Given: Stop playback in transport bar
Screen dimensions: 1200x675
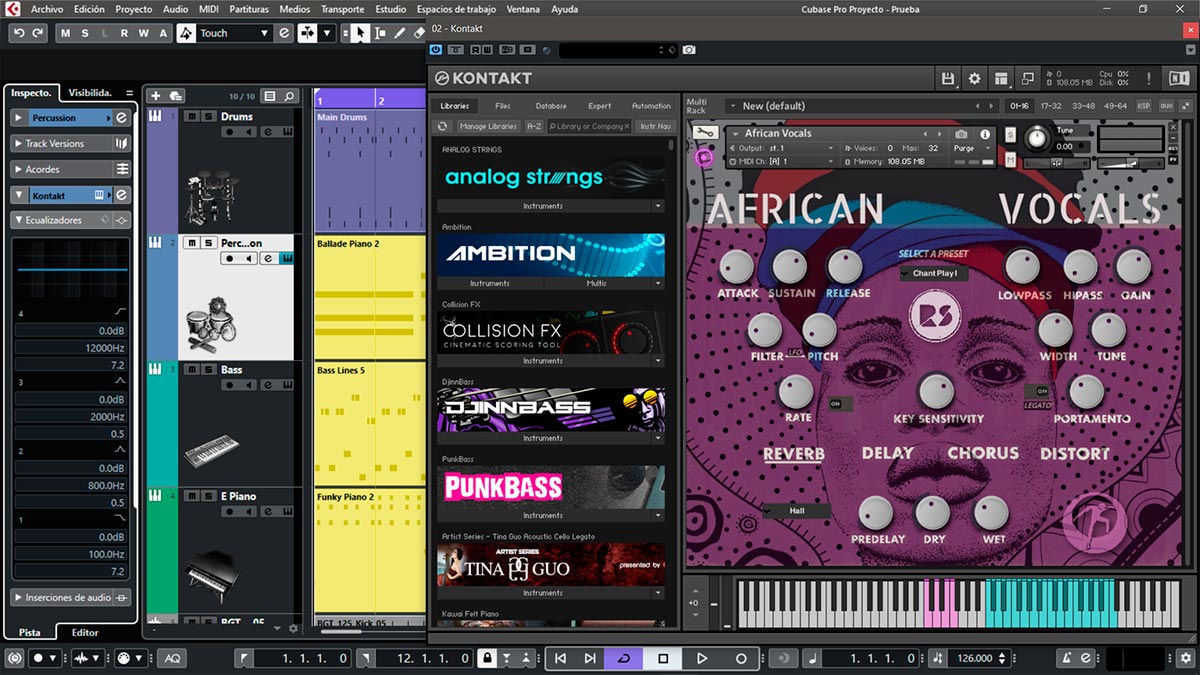Looking at the screenshot, I should 663,658.
